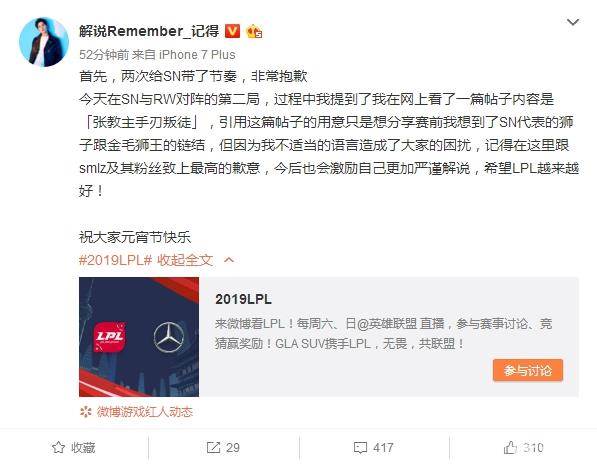Click the flower icon before 微博游戏红人动态
Viewport: 597px width, 465px height.
[x=86, y=412]
